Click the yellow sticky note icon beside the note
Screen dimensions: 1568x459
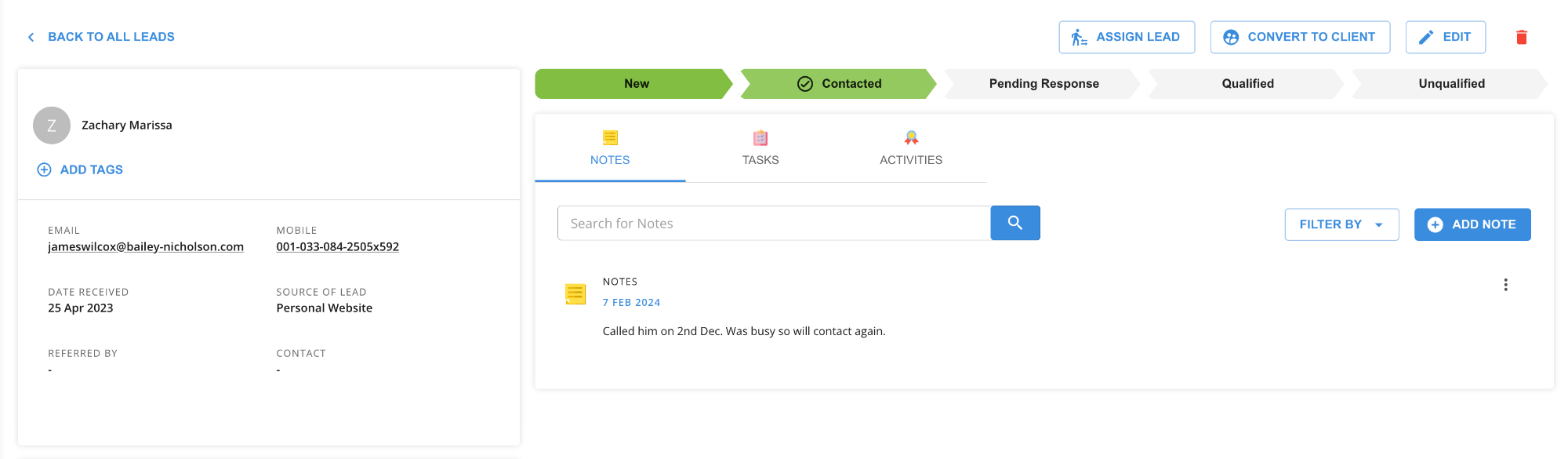pos(575,294)
